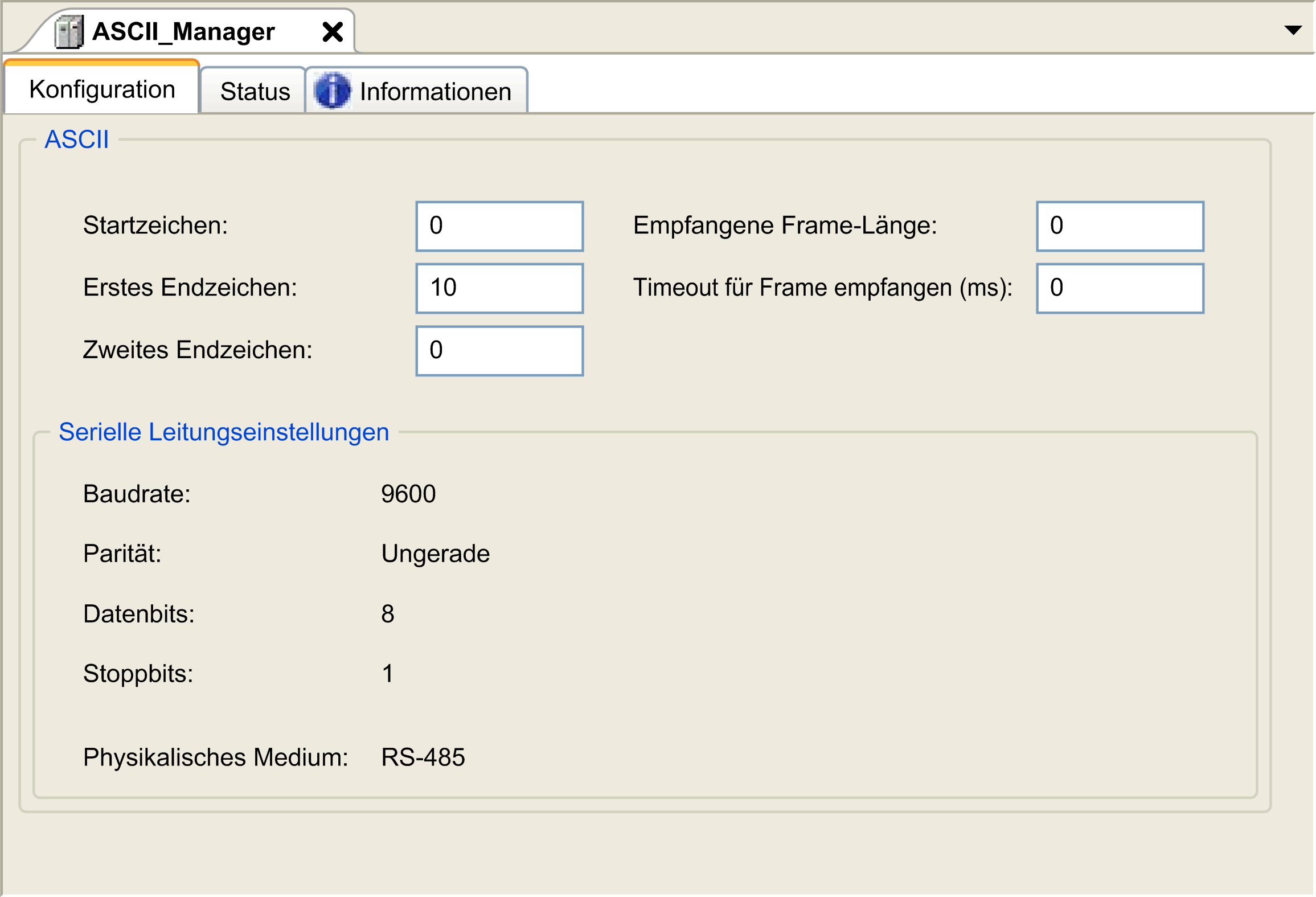1316x897 pixels.
Task: Click the Physikalisches Medium value RS-485
Action: [x=423, y=757]
